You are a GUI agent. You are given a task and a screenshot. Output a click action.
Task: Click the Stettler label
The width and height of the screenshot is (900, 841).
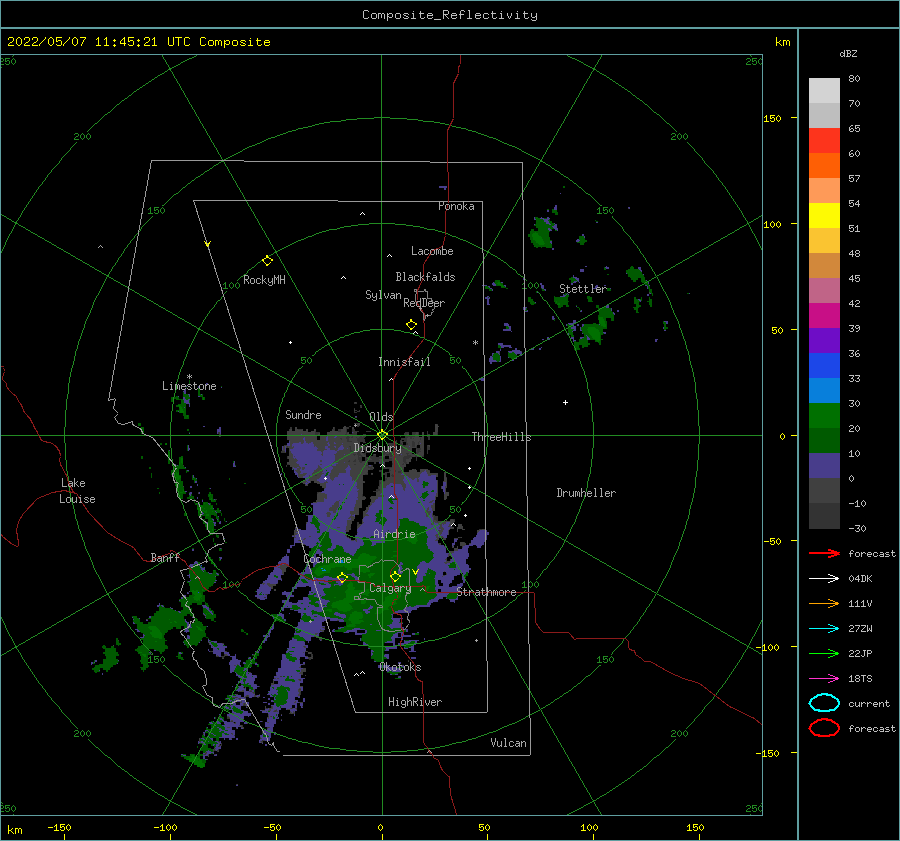[x=583, y=289]
